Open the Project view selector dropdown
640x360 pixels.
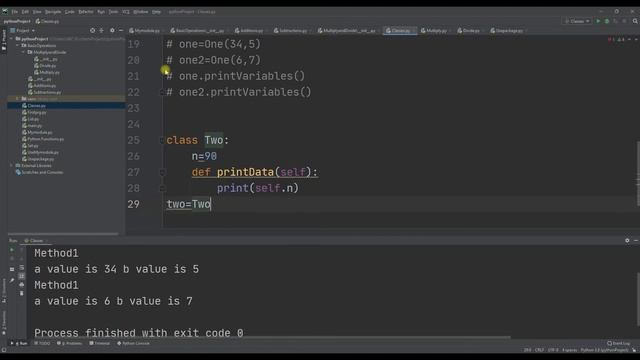[23, 31]
